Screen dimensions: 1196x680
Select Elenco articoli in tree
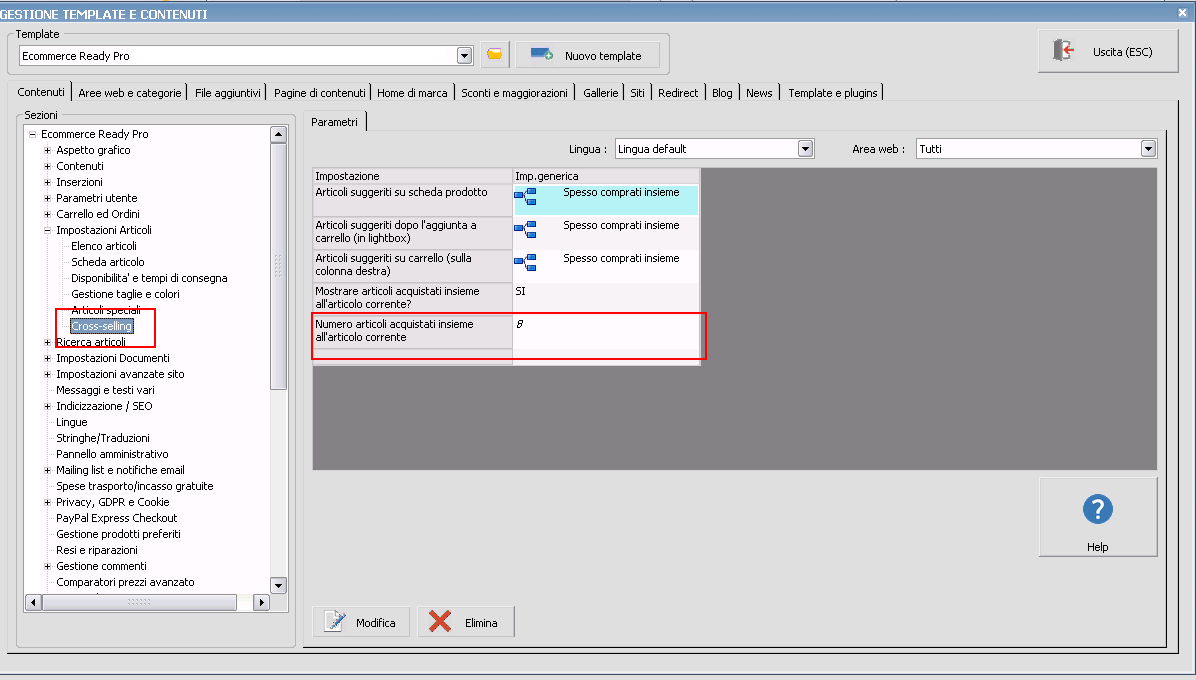pos(104,246)
